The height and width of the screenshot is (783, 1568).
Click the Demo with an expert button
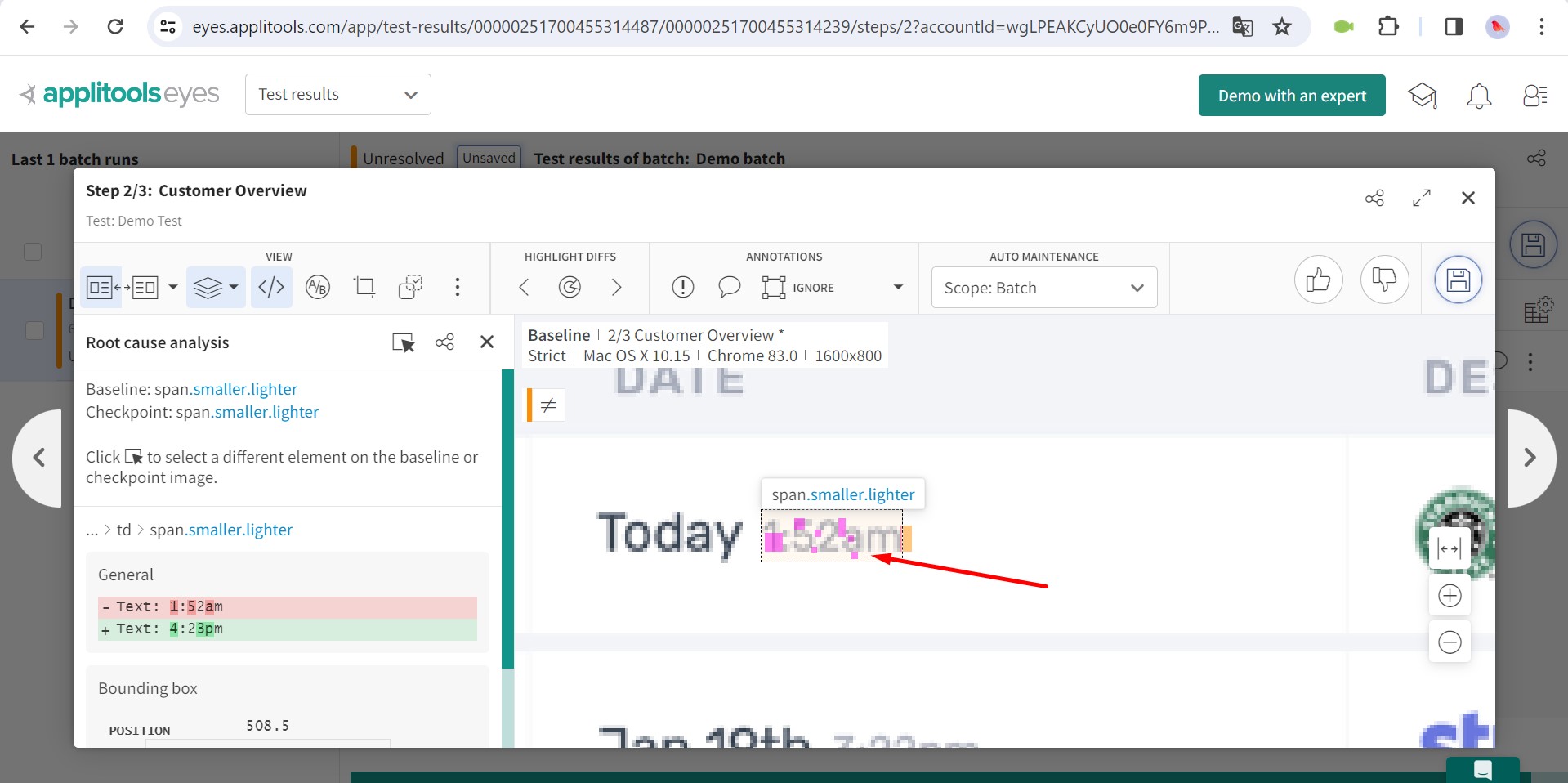coord(1292,96)
